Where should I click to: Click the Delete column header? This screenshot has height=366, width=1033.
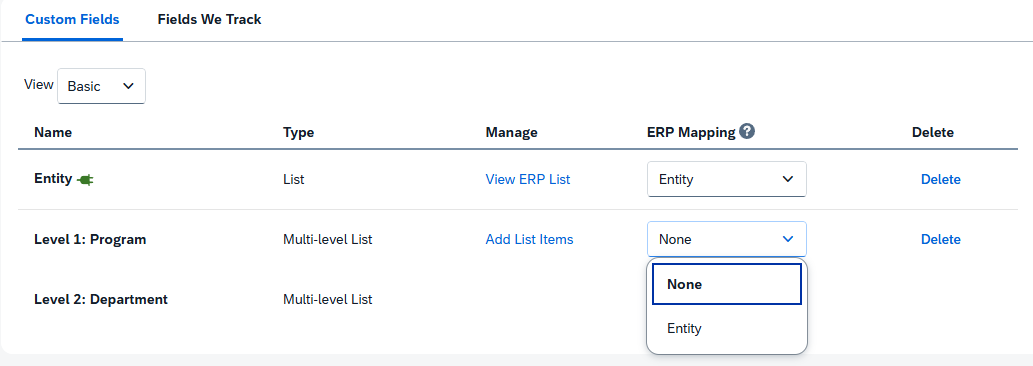pos(932,132)
